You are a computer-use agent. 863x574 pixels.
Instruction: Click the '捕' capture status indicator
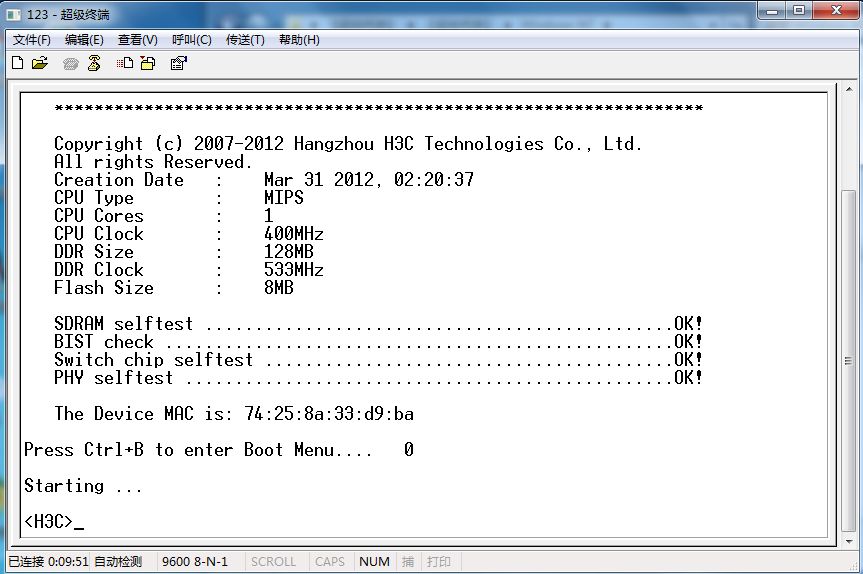point(408,561)
